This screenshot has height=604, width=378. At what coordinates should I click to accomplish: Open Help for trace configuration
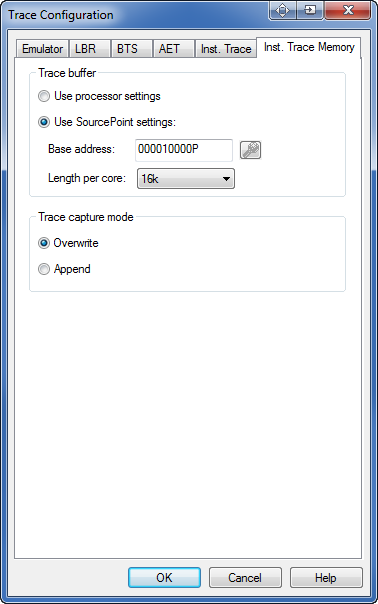326,577
